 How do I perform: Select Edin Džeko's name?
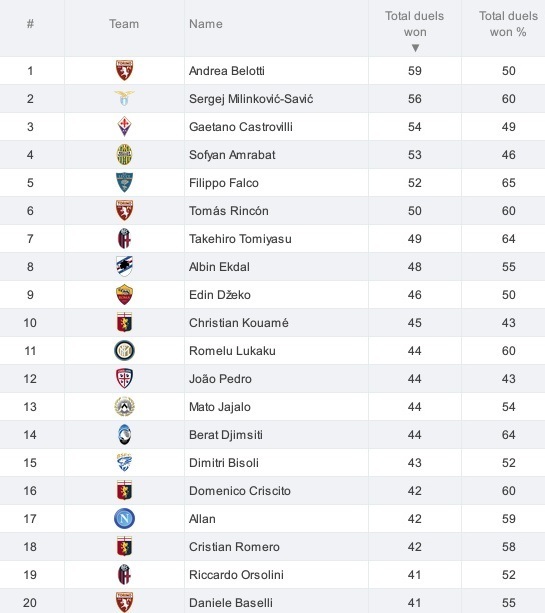220,294
